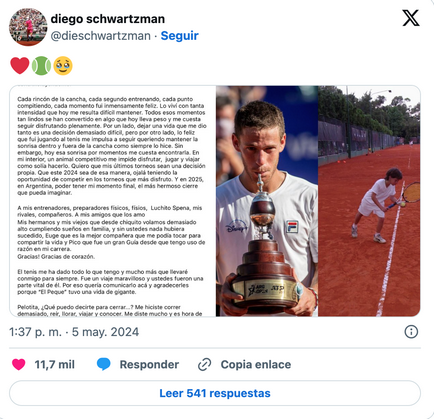
Task: Click the reply speech bubble icon
Action: click(104, 364)
